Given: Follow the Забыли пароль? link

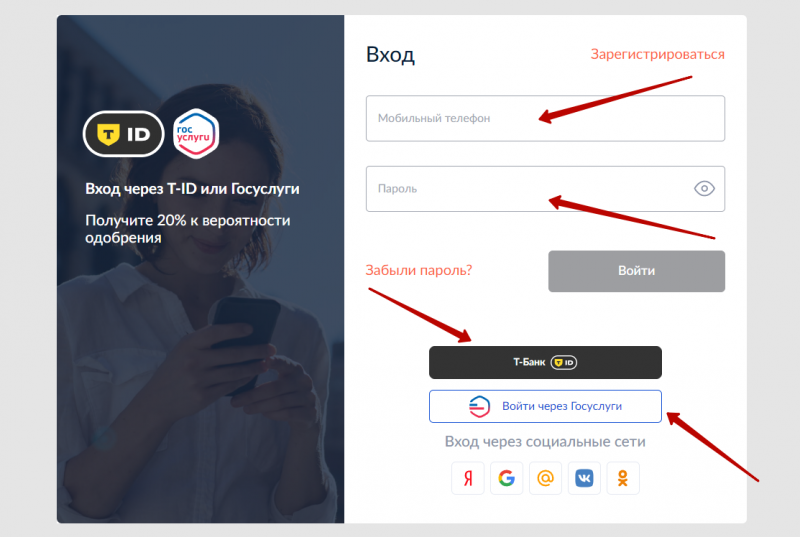Looking at the screenshot, I should pyautogui.click(x=419, y=270).
